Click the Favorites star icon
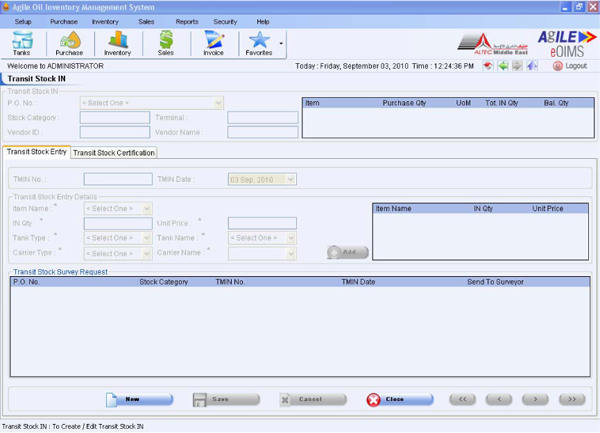The image size is (600, 433). [259, 43]
